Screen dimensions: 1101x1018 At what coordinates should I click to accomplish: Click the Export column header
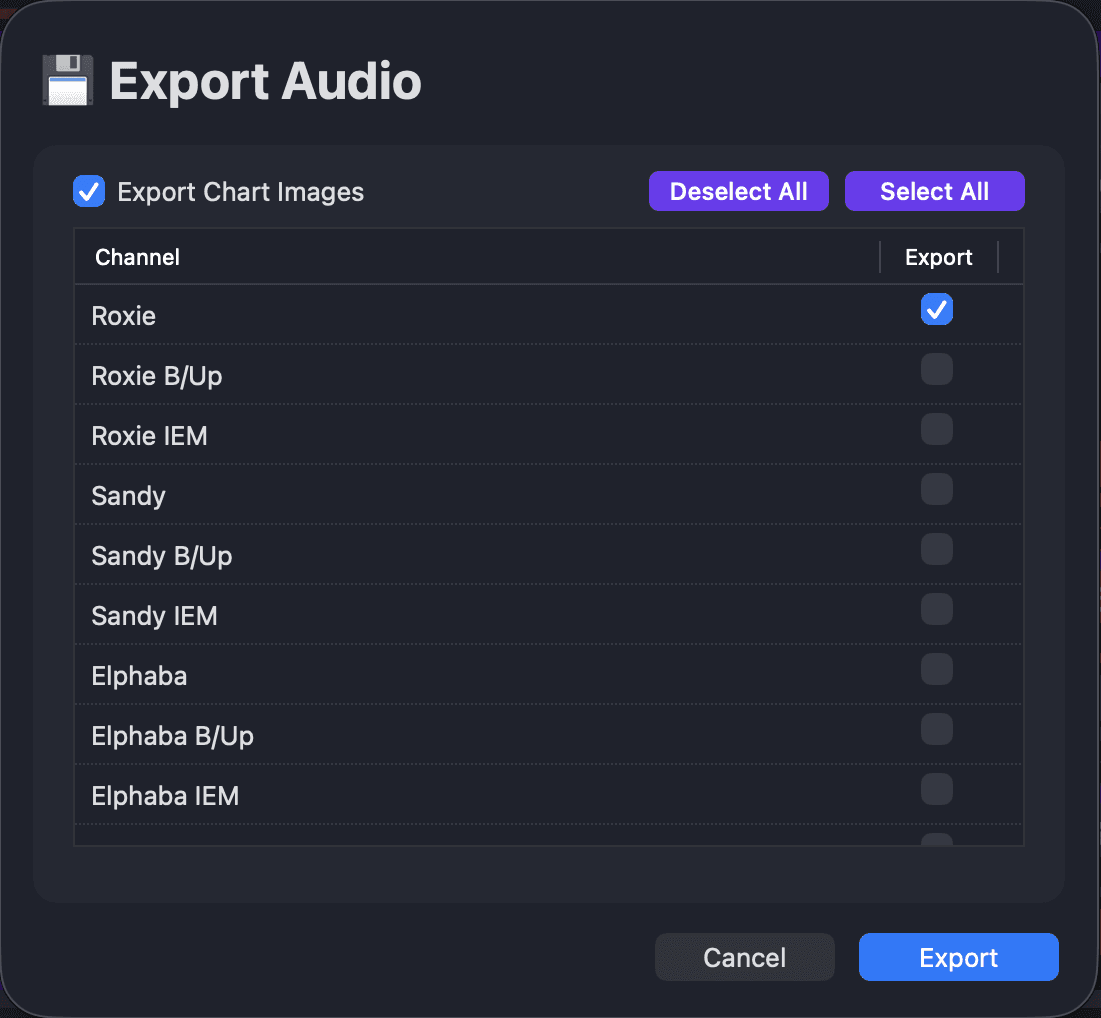pyautogui.click(x=938, y=257)
